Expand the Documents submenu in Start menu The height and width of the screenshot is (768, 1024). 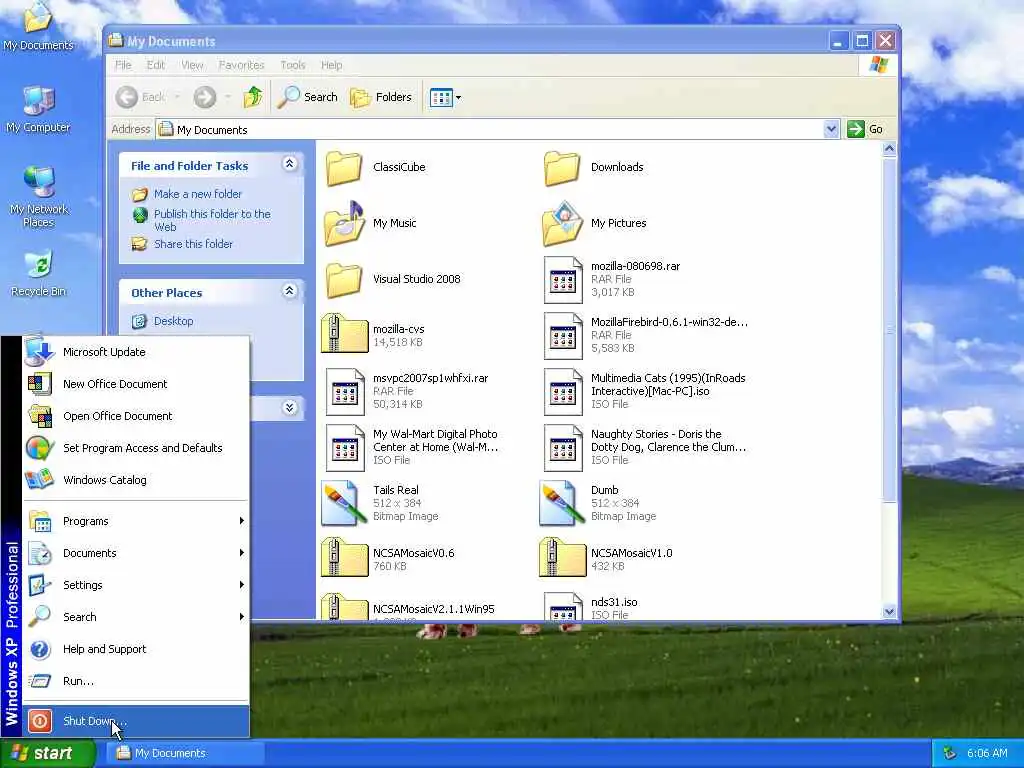pyautogui.click(x=136, y=553)
